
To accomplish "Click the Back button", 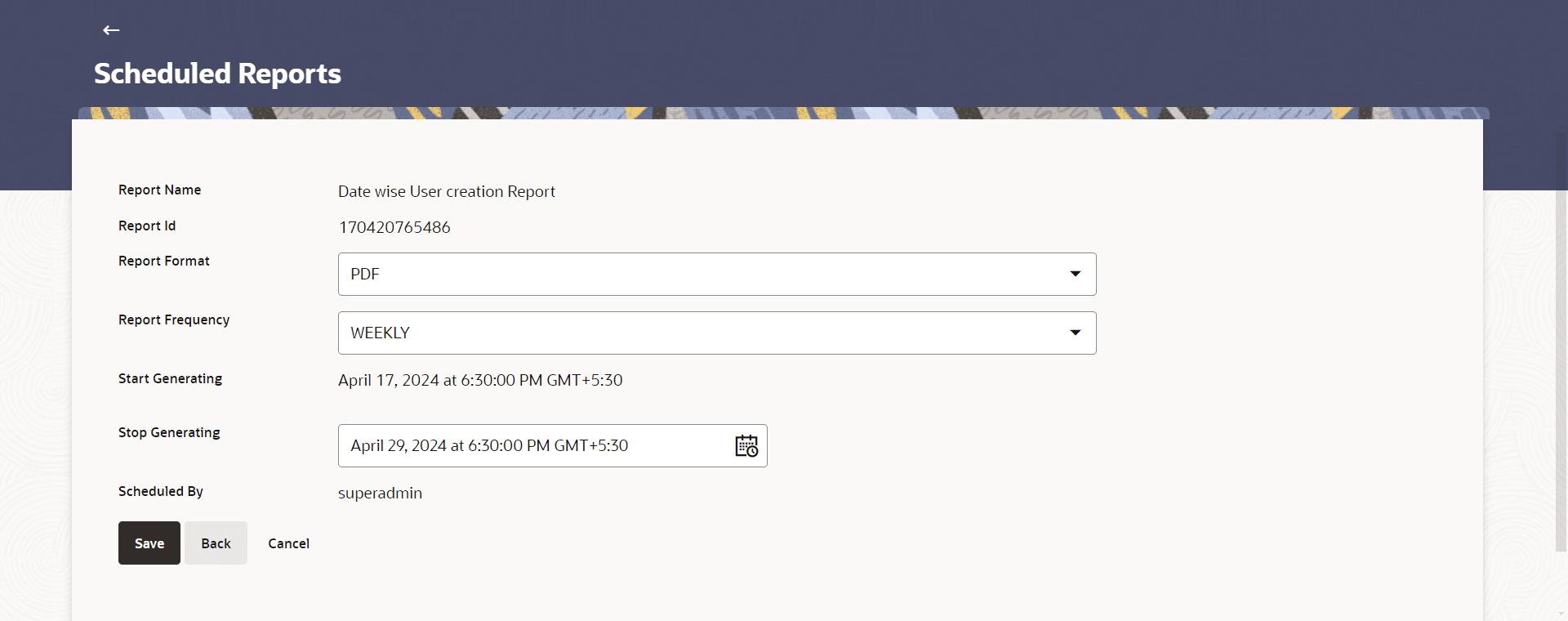I will point(216,543).
